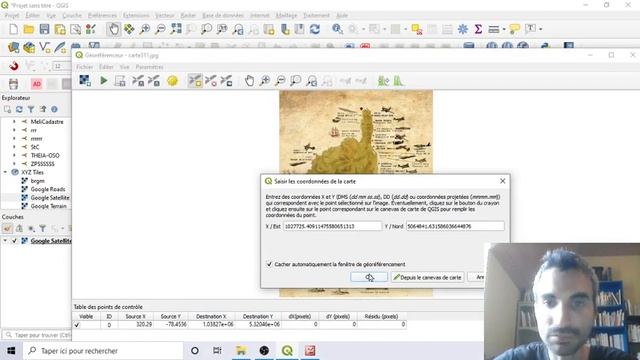Screen dimensions: 640x360
Task: Toggle Google Satellite layer visibility checkbox
Action: tap(14, 241)
